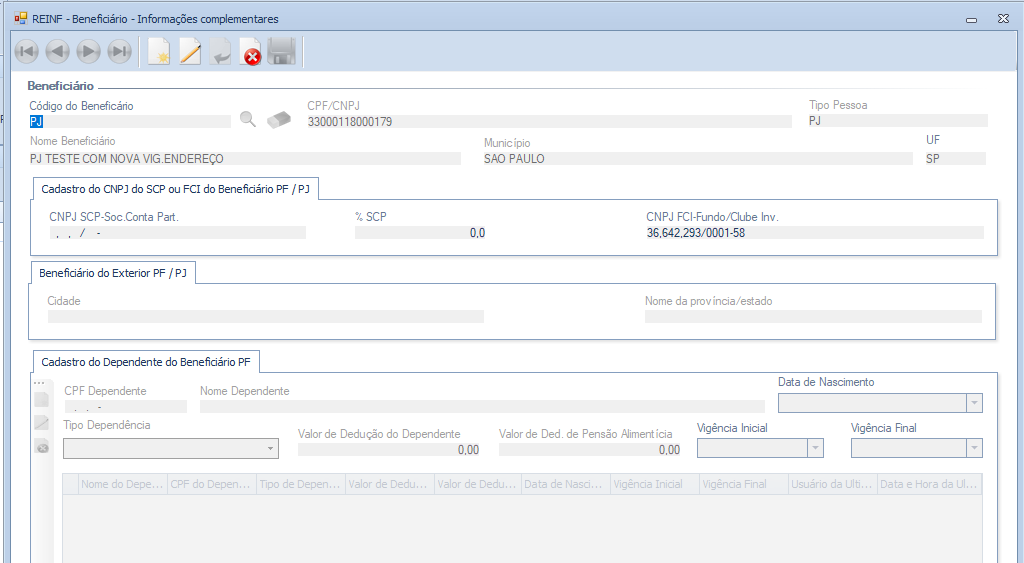Click the Cidade field

[x=266, y=317]
